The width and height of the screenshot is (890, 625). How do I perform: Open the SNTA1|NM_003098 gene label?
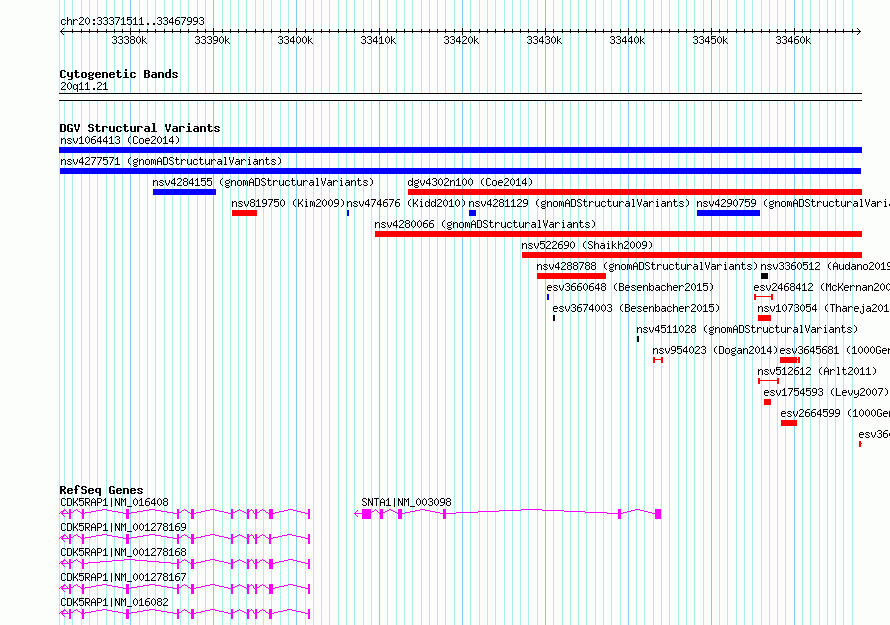pyautogui.click(x=406, y=502)
